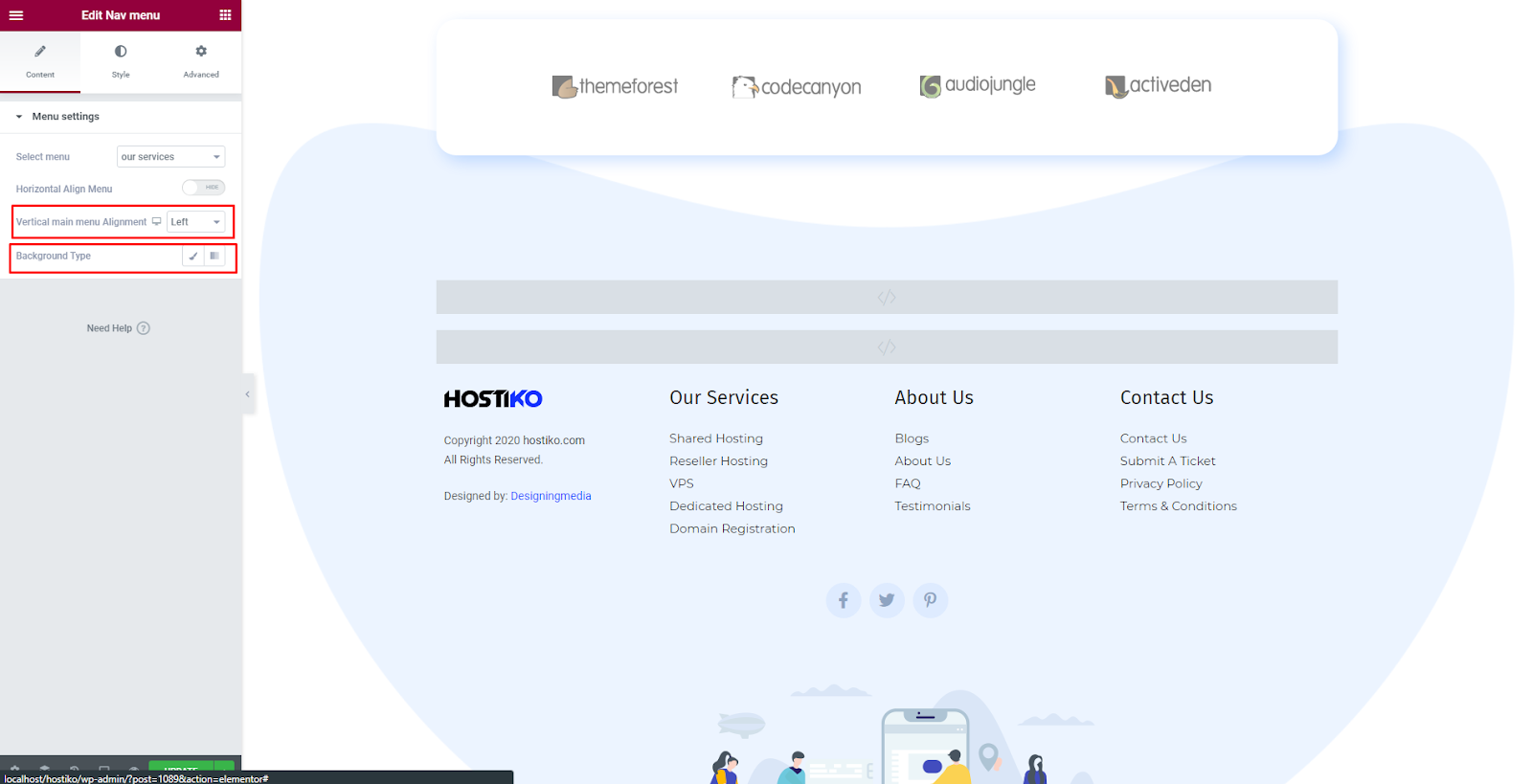Open the Domain Registration link
Viewport: 1532px width, 784px height.
click(x=732, y=528)
